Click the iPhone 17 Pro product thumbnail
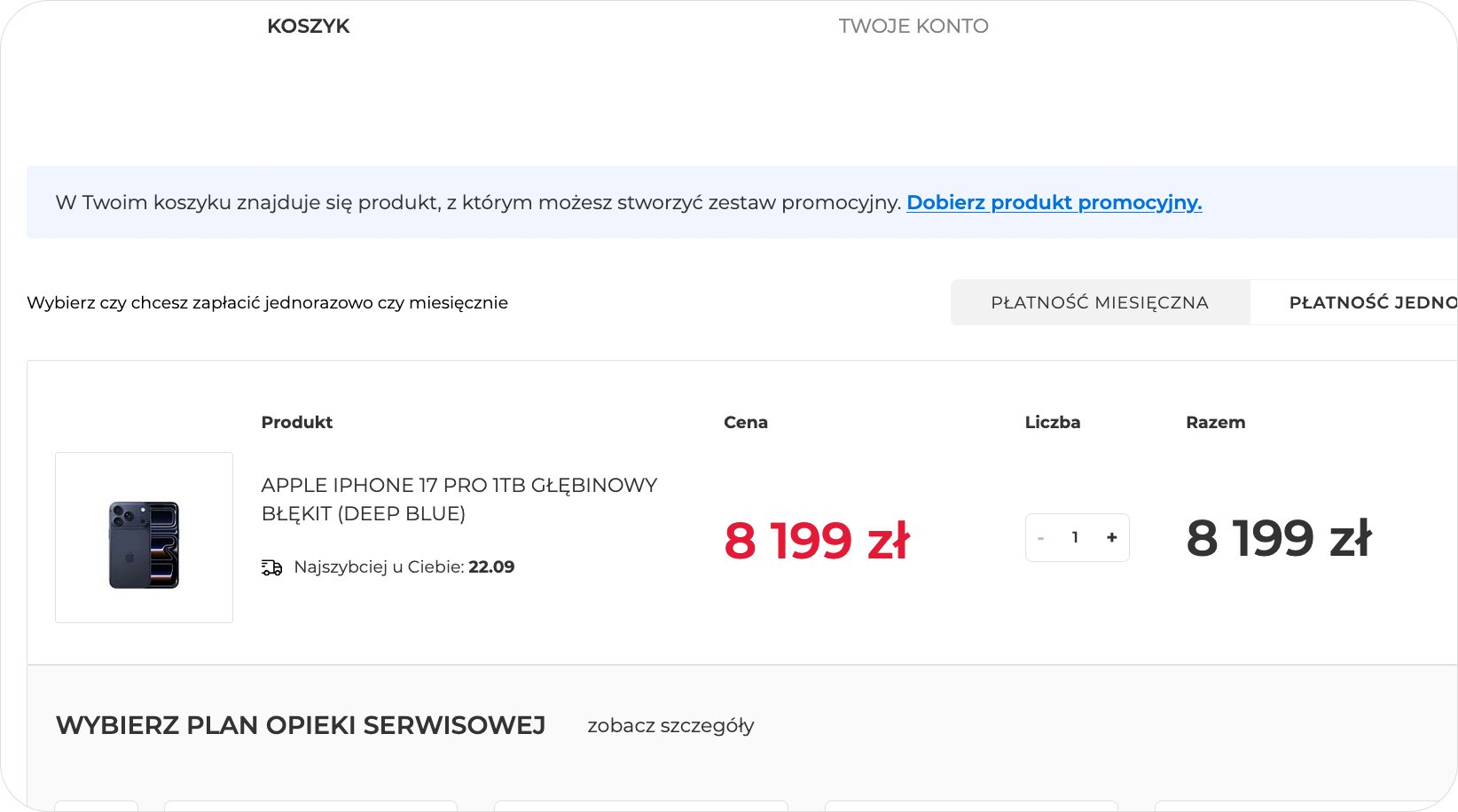This screenshot has width=1458, height=812. pos(144,538)
